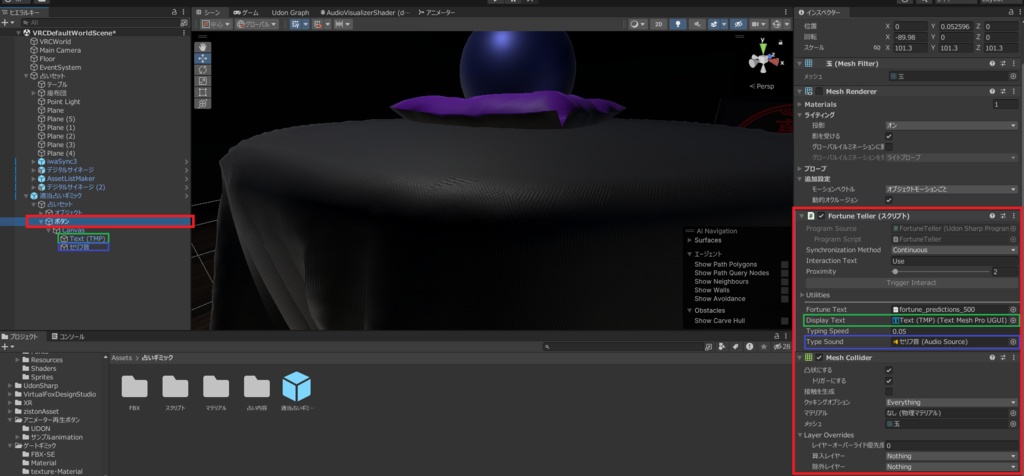Open クッキングオプション Everything dropdown
Image resolution: width=1024 pixels, height=476 pixels.
pyautogui.click(x=952, y=402)
